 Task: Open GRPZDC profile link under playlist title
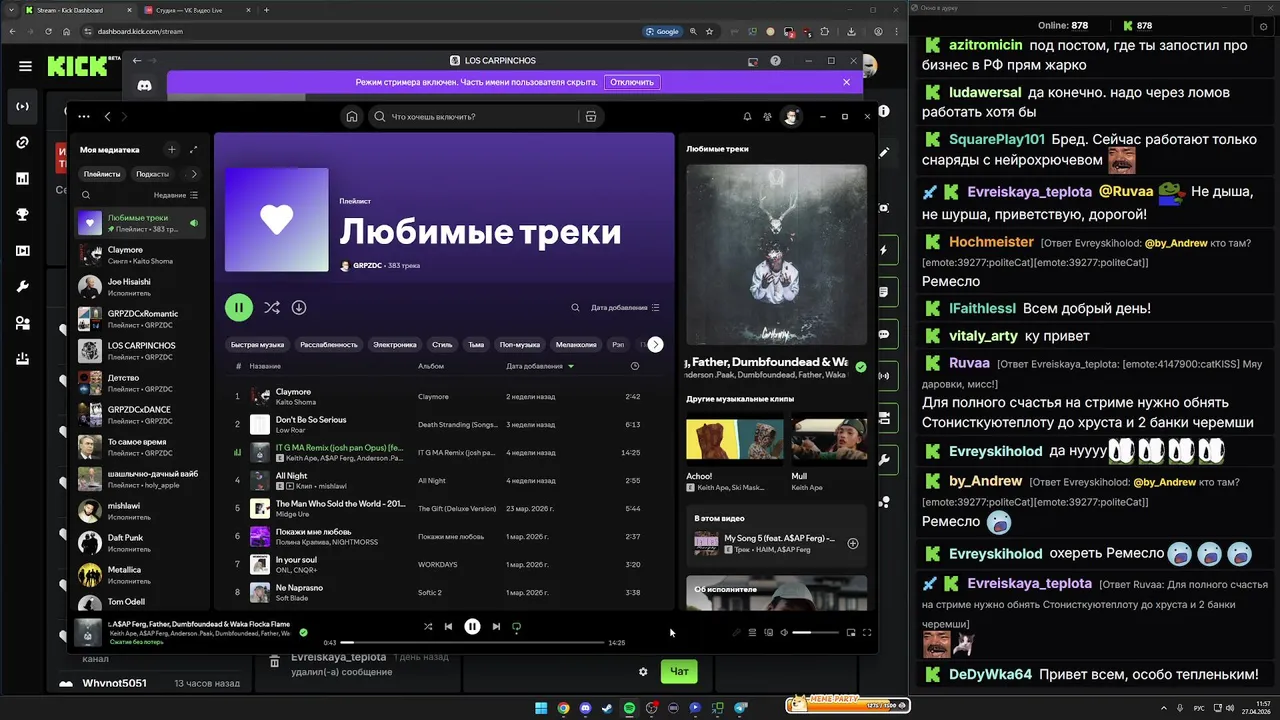(x=367, y=266)
